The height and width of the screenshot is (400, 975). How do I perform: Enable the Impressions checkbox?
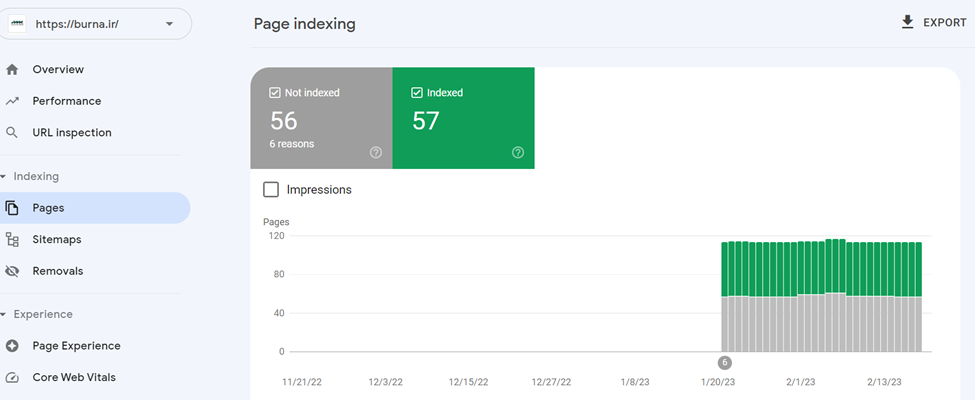[271, 190]
